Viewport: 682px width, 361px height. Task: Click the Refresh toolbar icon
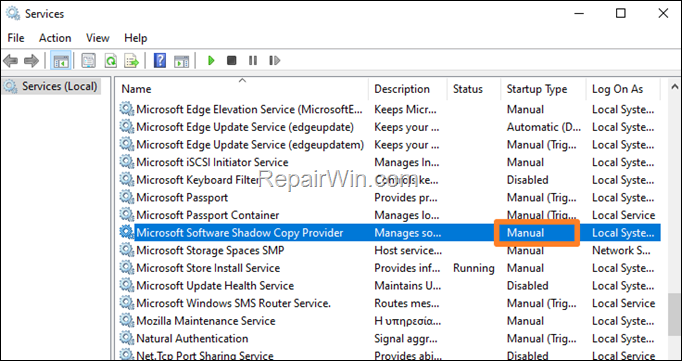pos(110,61)
